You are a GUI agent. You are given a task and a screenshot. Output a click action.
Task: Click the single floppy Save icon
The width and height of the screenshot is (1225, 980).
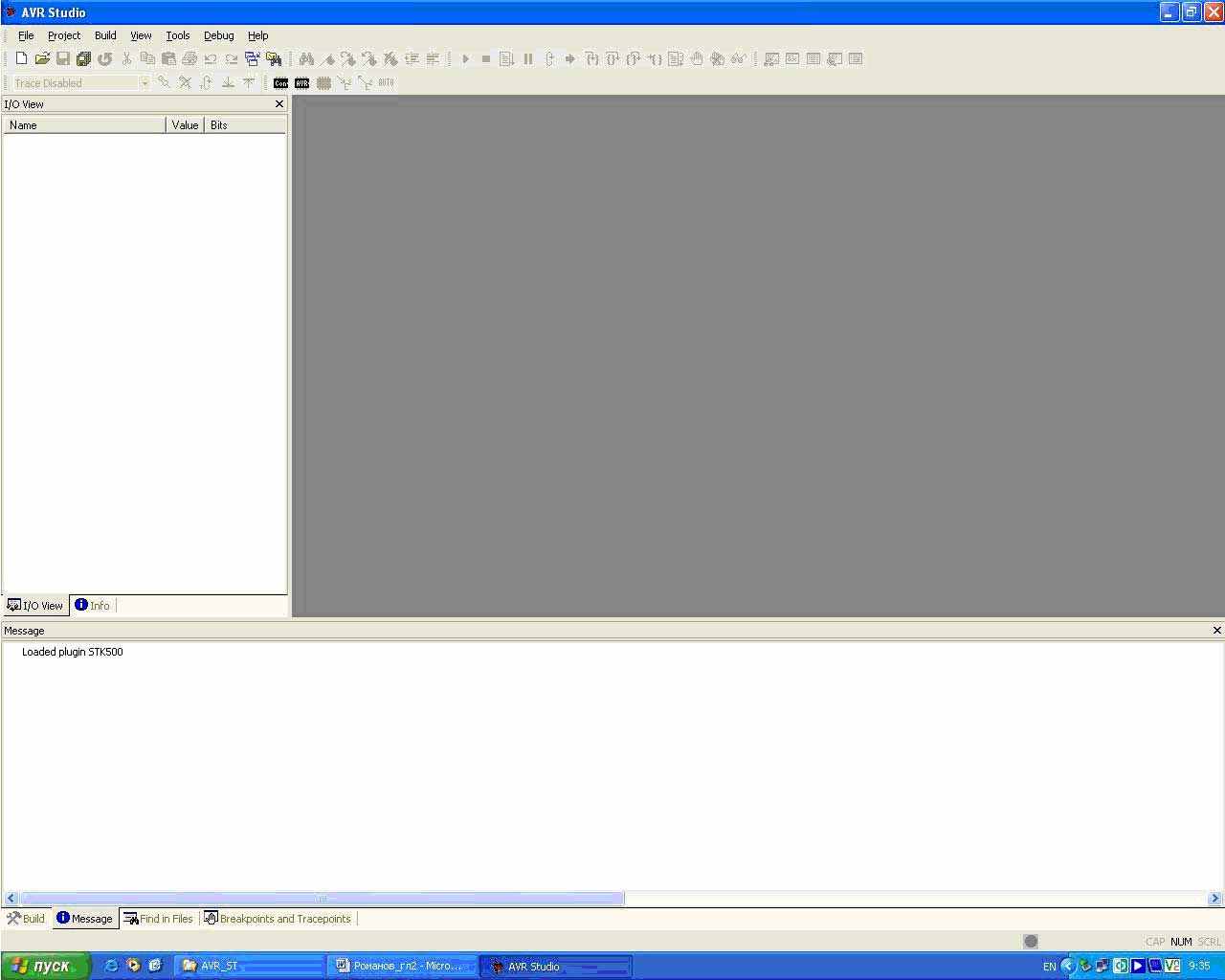point(63,58)
